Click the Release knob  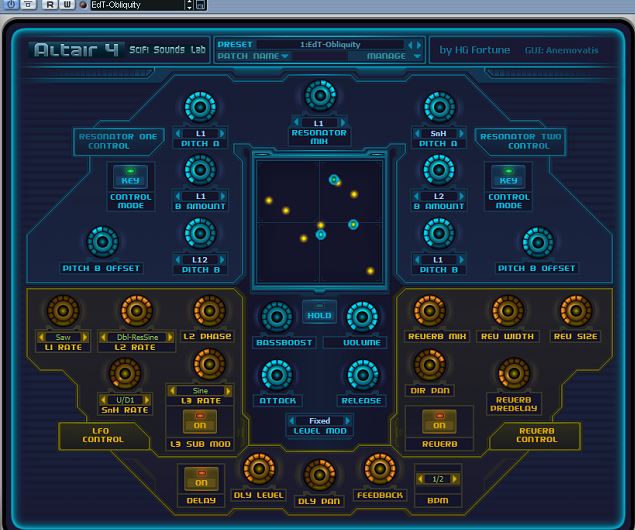[x=363, y=375]
